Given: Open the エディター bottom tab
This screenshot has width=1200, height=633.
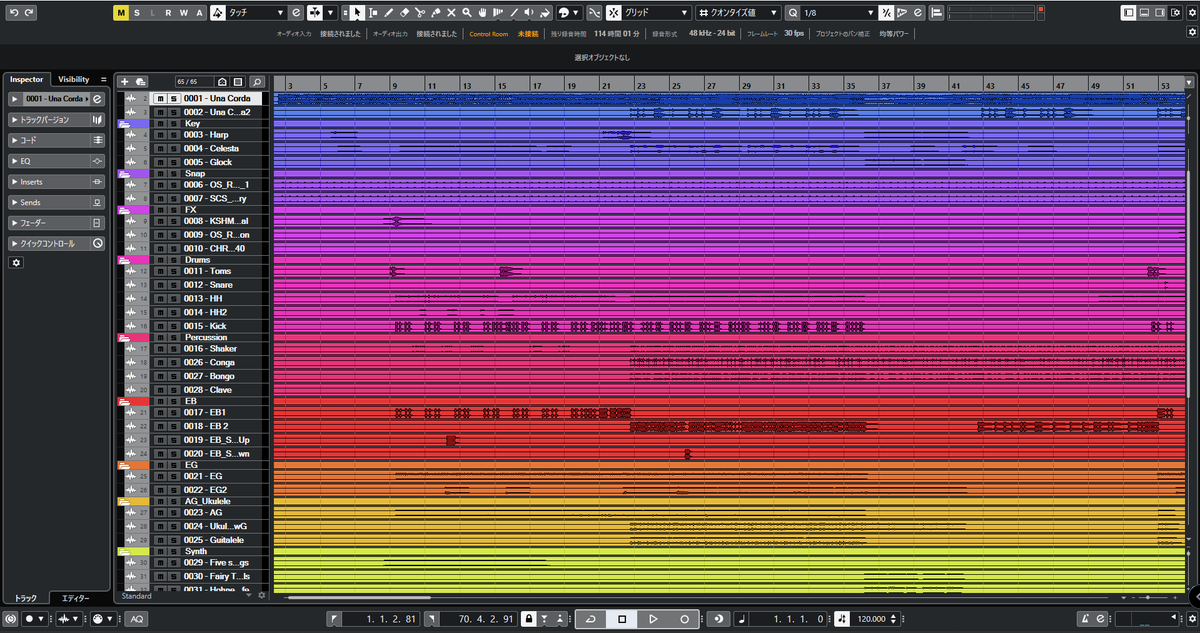Looking at the screenshot, I should (x=75, y=598).
